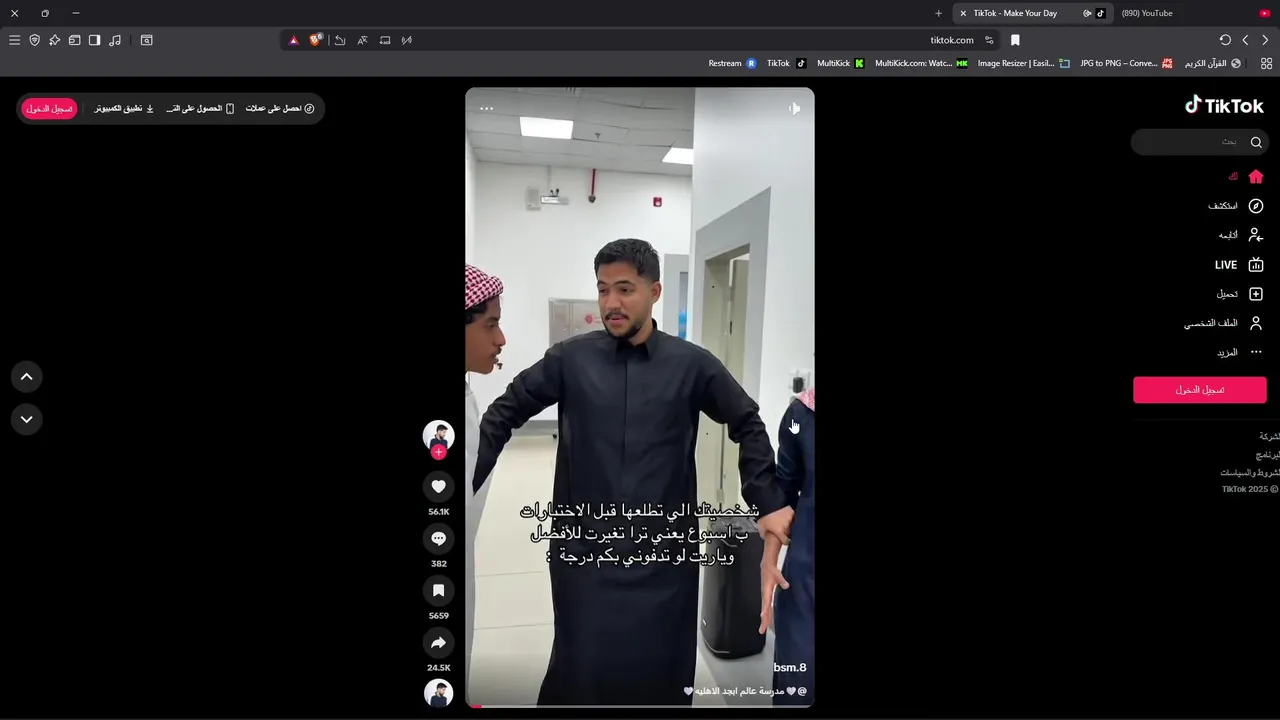
Task: Seek on the video progress bar
Action: point(640,706)
